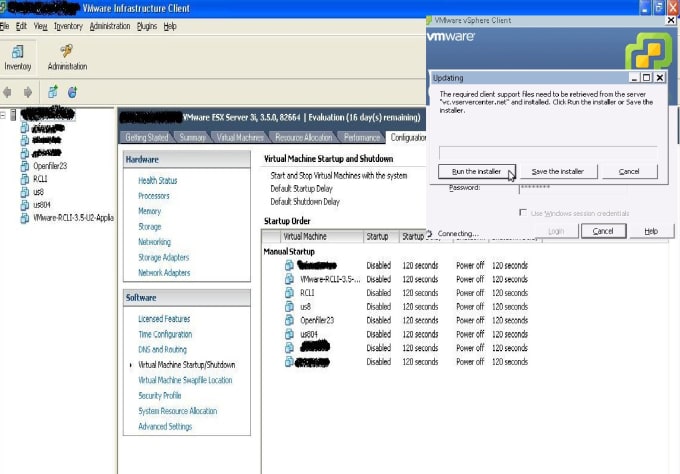This screenshot has width=680, height=474.
Task: Open Security Profile link
Action: (x=160, y=396)
